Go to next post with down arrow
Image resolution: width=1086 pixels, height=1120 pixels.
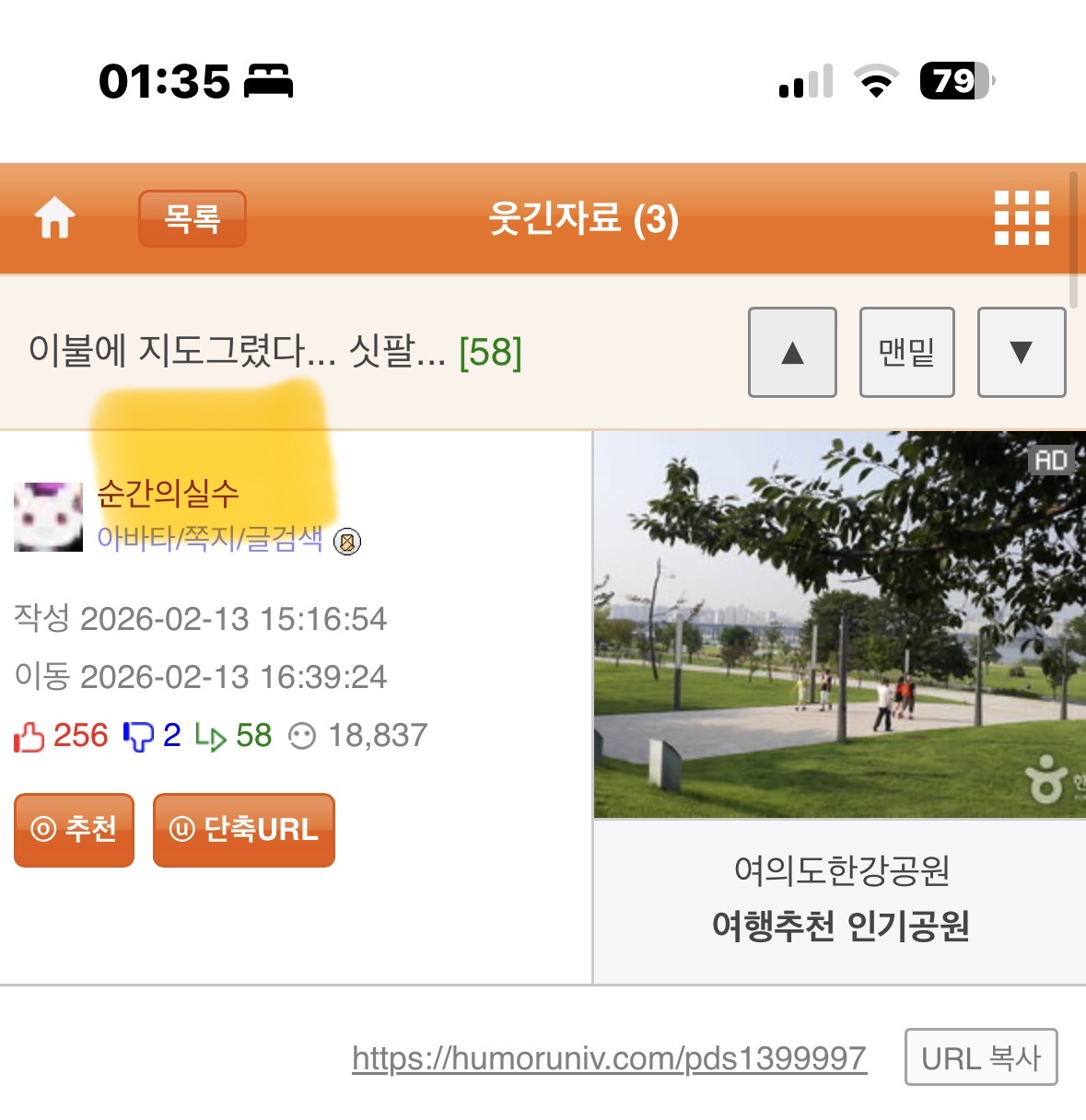(x=1022, y=352)
